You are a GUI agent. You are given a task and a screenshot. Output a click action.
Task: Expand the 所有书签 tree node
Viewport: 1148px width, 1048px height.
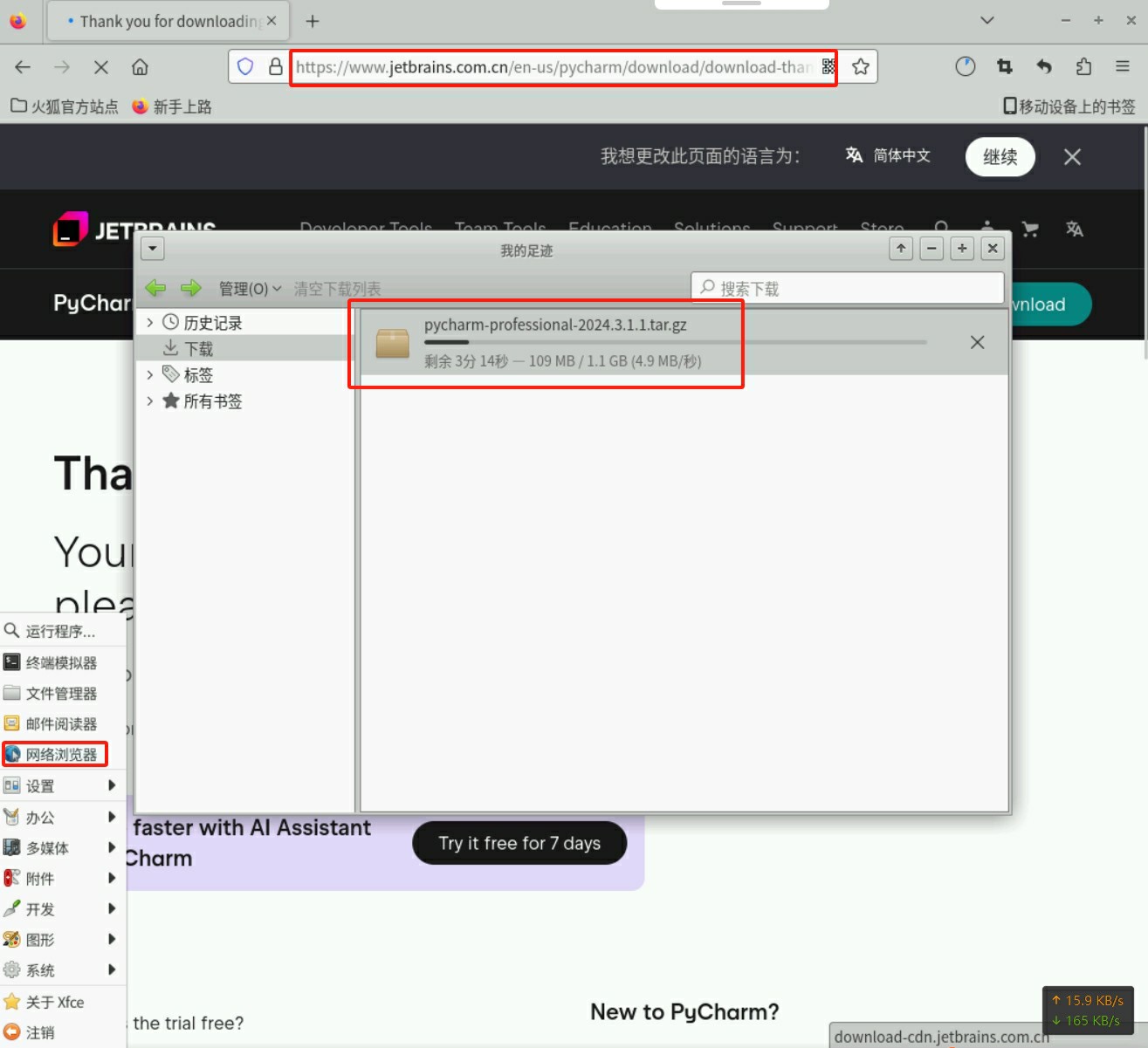click(150, 401)
